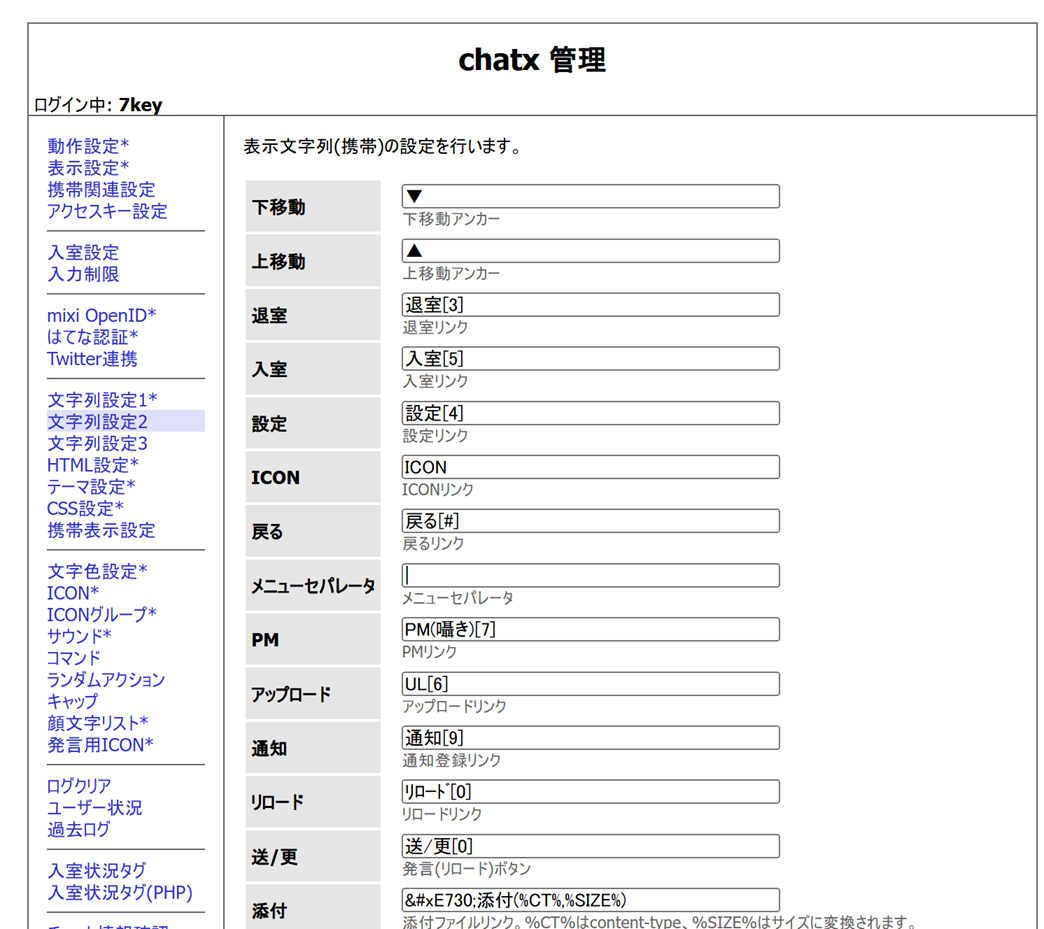The height and width of the screenshot is (929, 1044).
Task: Open the 過去ログ link
Action: [79, 829]
